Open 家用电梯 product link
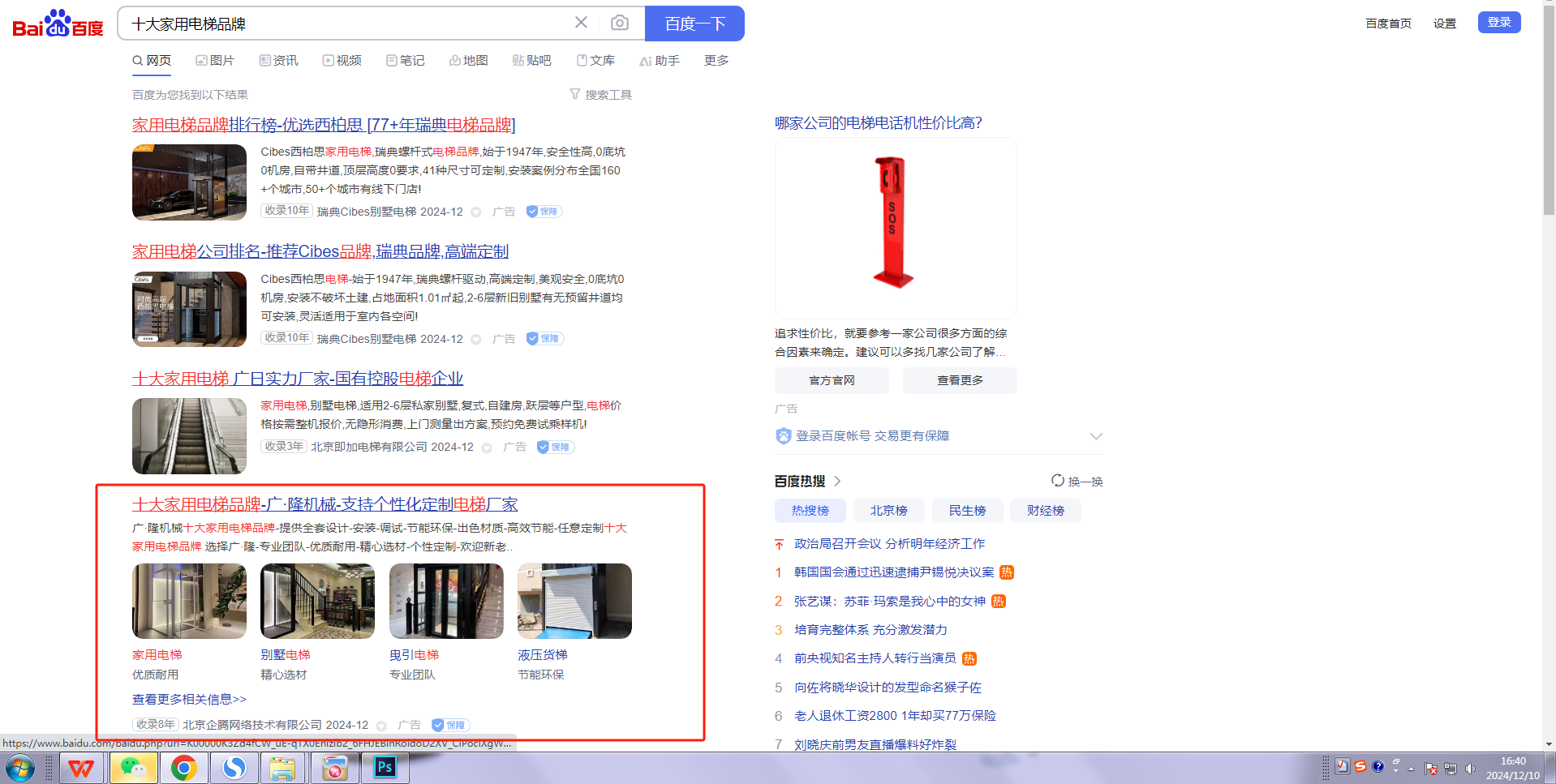This screenshot has width=1556, height=784. point(157,655)
